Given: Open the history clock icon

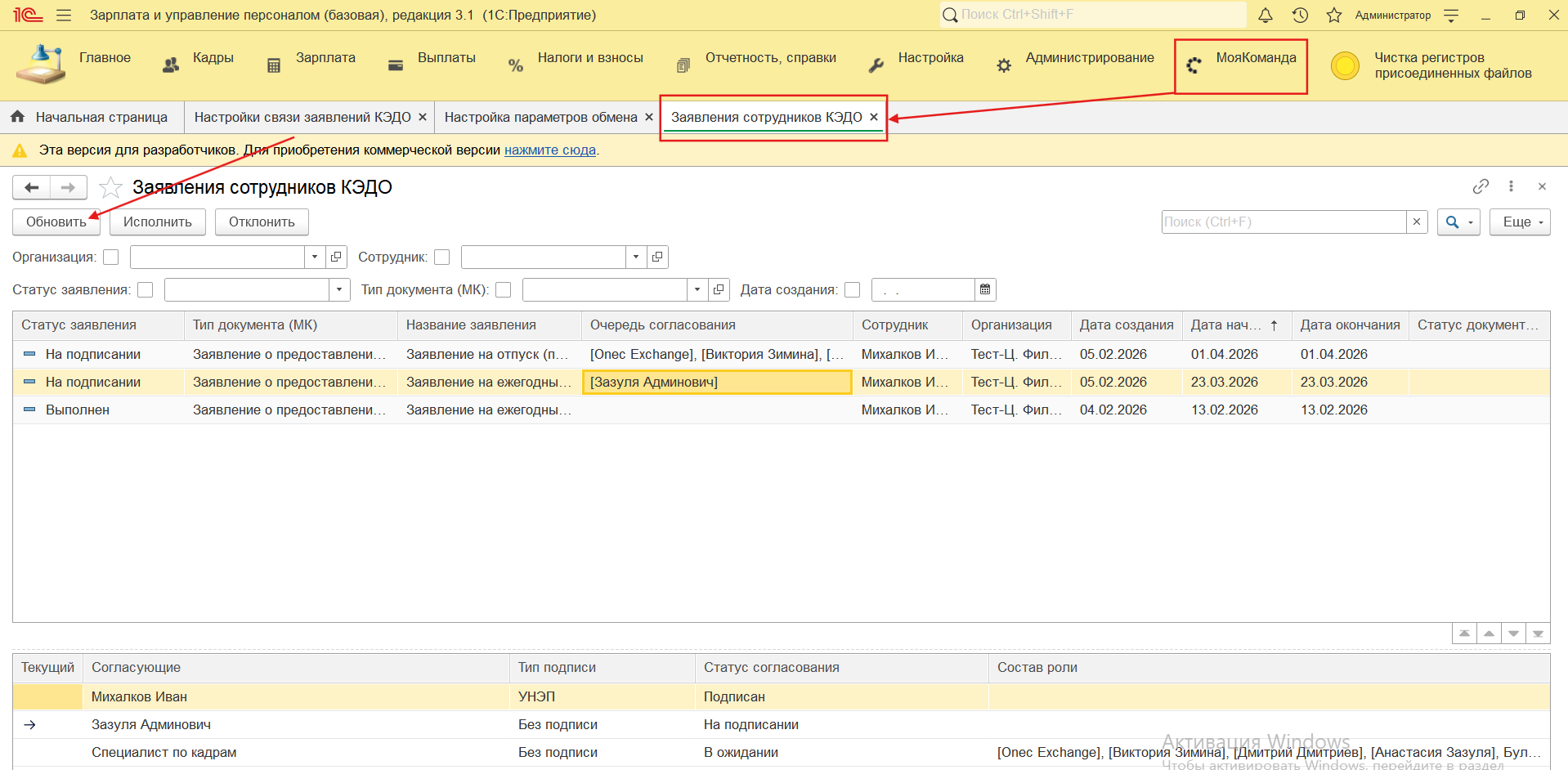Looking at the screenshot, I should 1300,16.
